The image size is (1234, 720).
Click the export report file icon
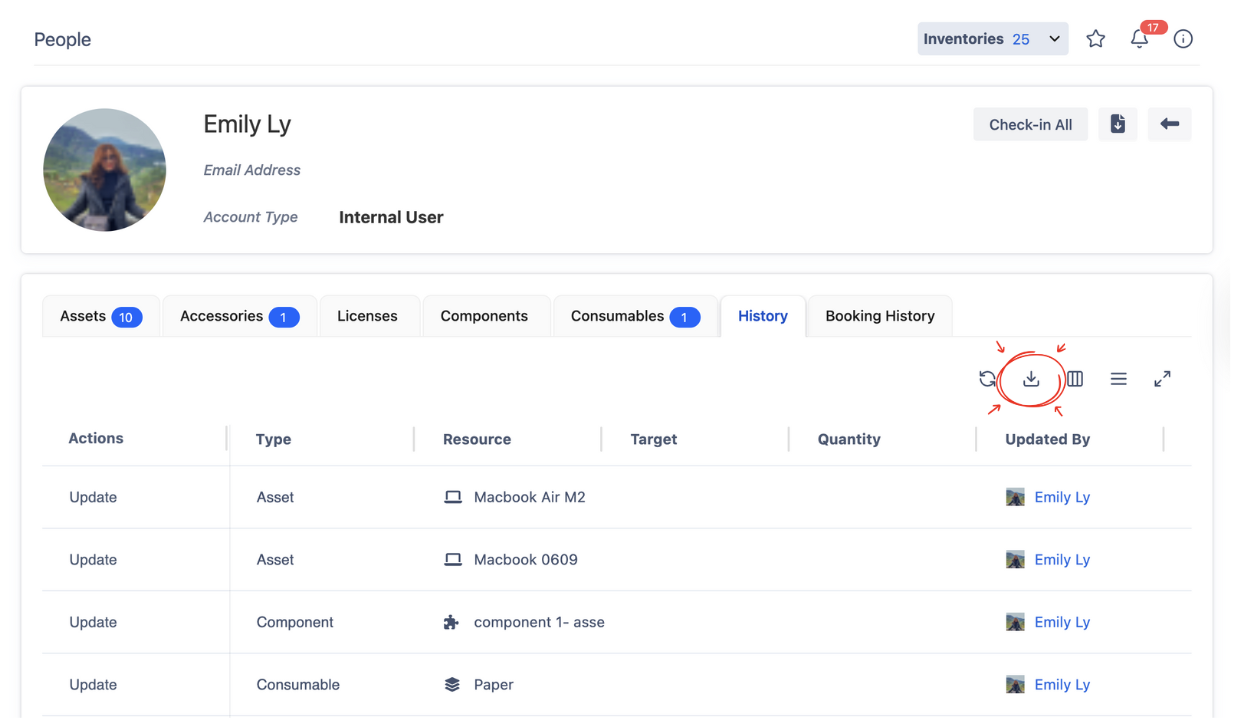[x=1117, y=124]
